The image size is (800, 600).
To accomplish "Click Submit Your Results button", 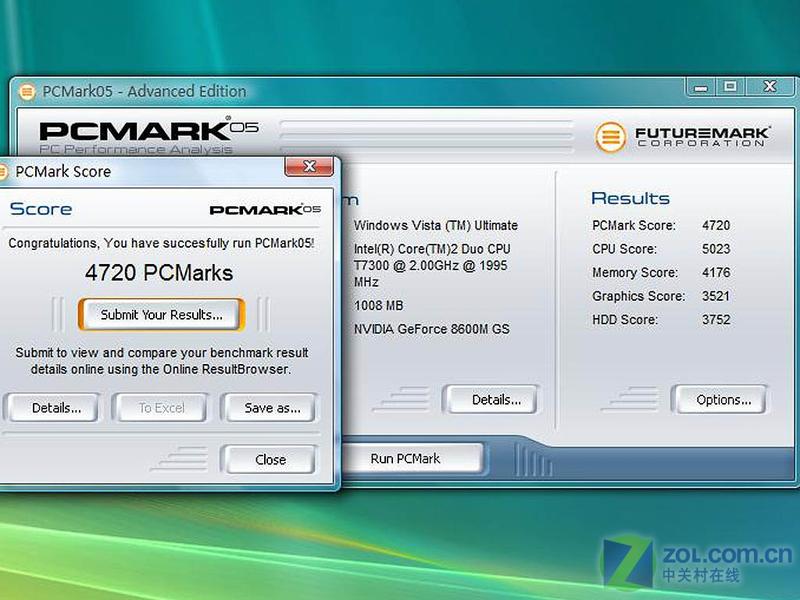I will pos(161,314).
